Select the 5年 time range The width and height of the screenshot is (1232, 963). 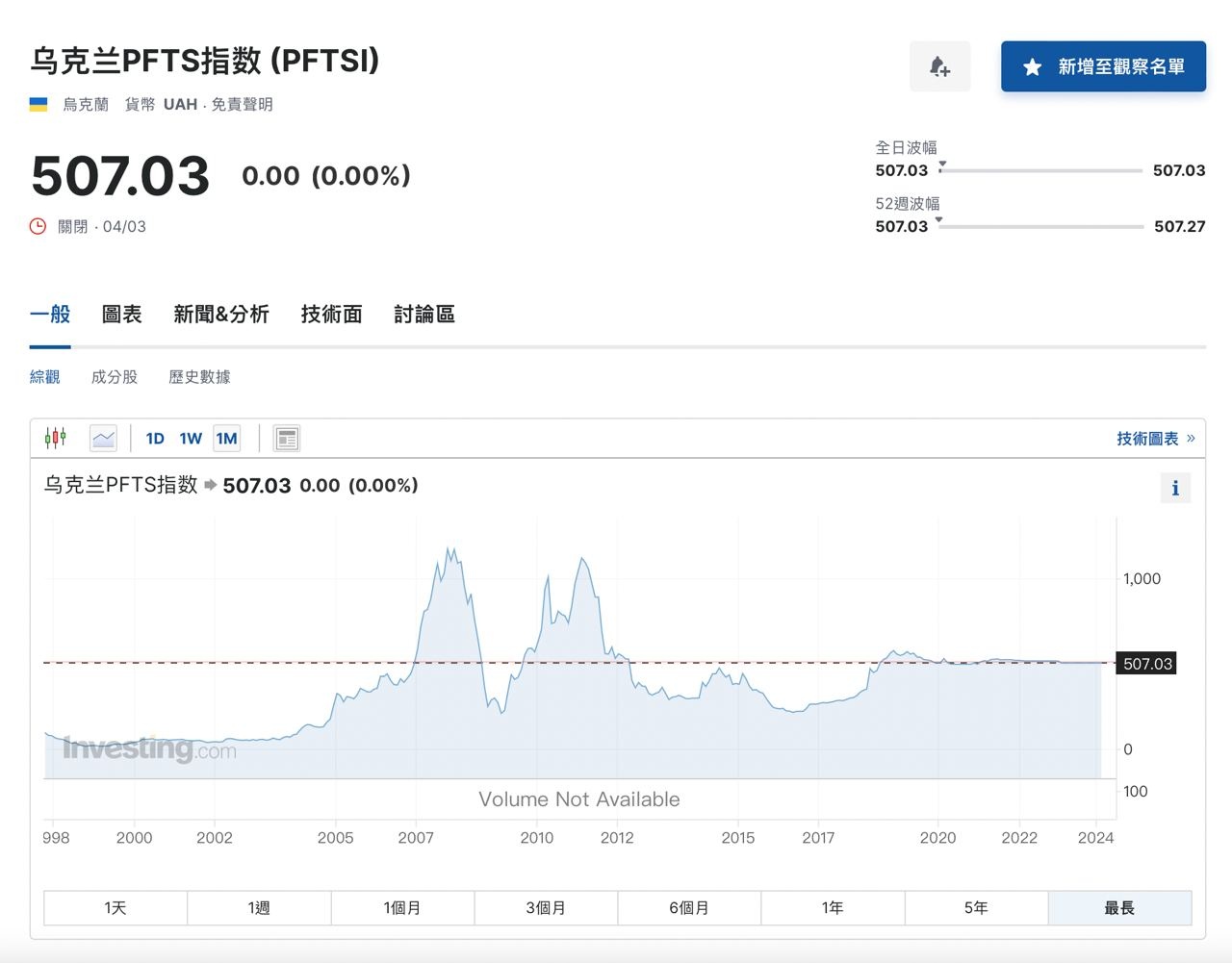(x=976, y=907)
